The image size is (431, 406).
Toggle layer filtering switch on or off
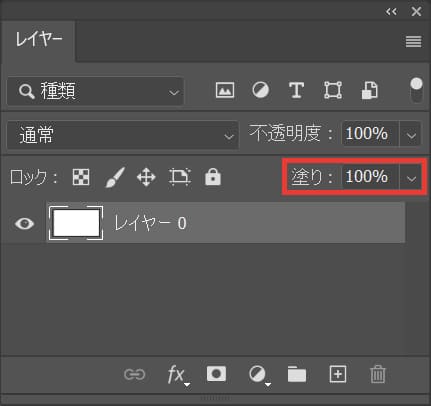point(416,90)
